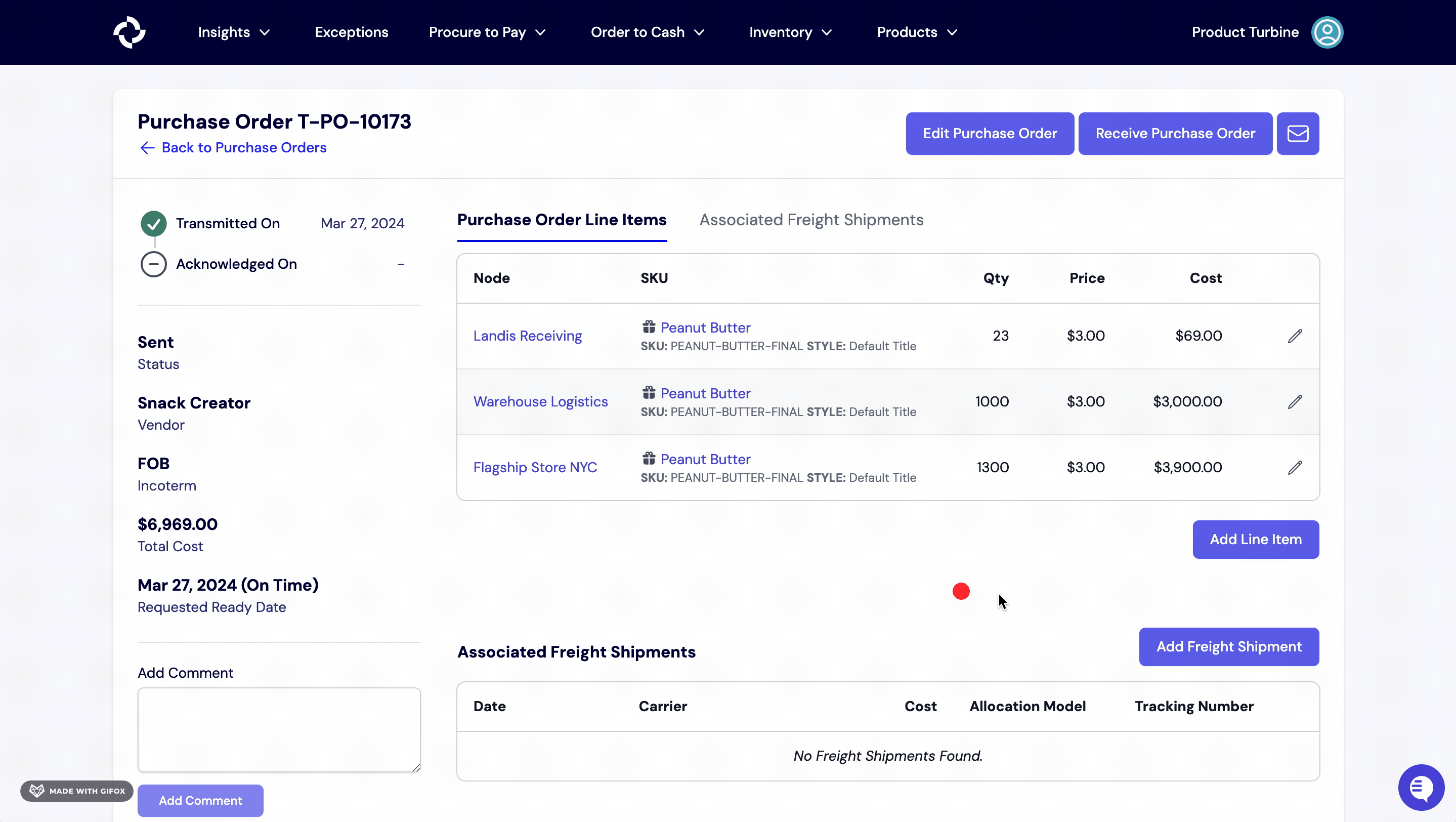Open the Inventory dropdown menu

point(790,32)
